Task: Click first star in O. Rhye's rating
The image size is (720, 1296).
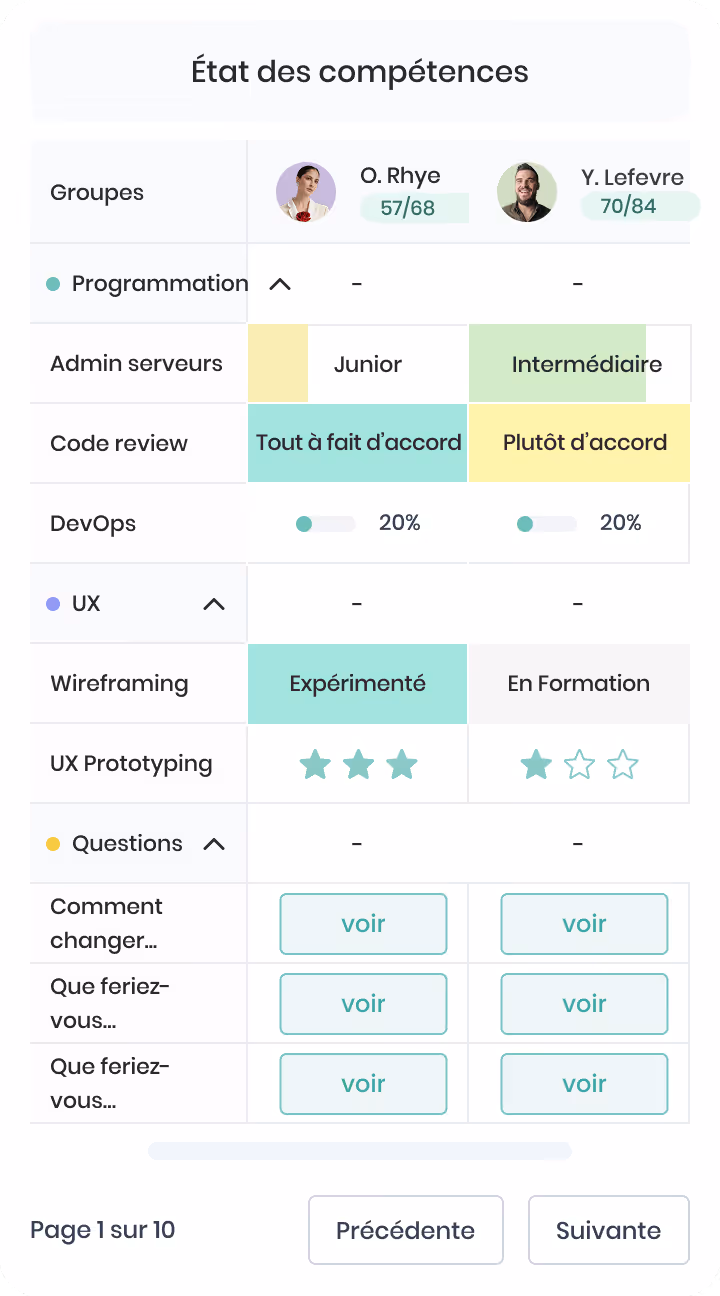Action: pos(316,765)
